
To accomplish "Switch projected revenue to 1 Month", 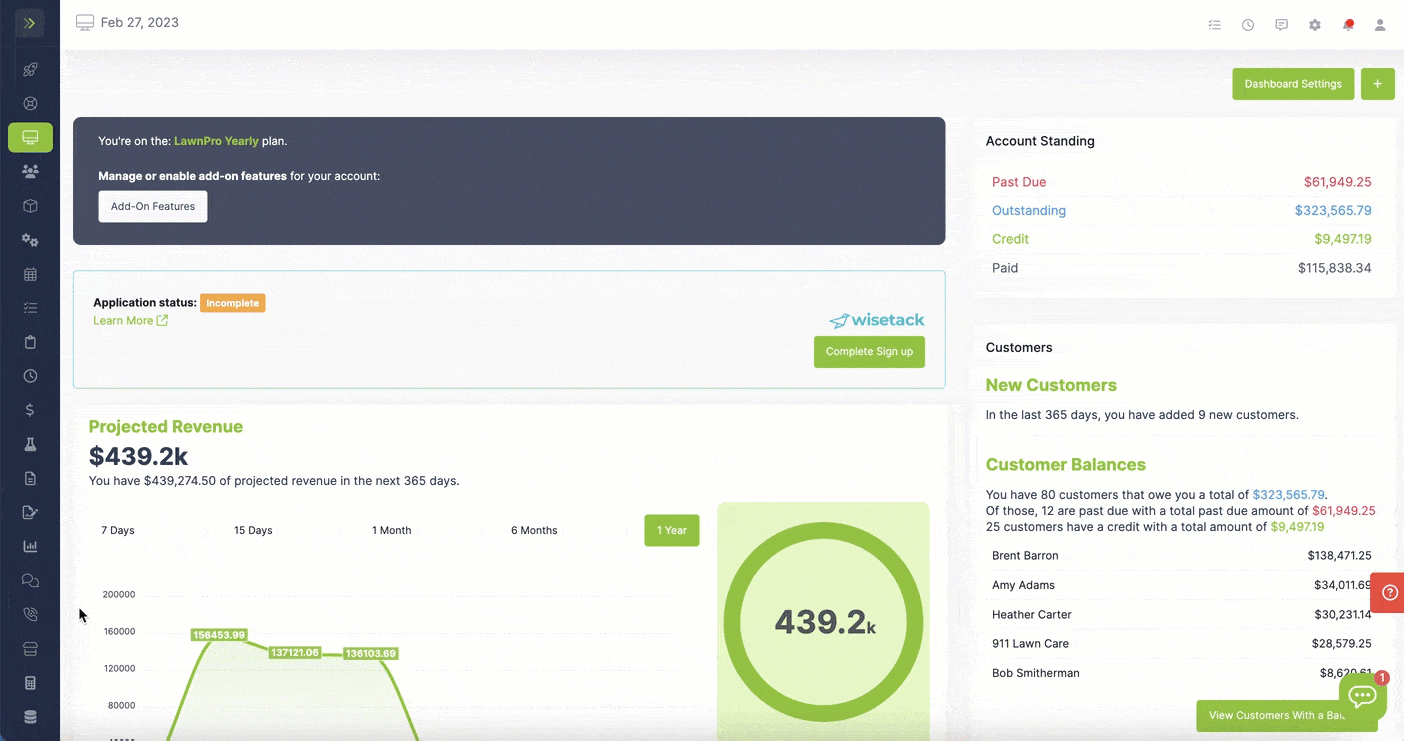I will pyautogui.click(x=391, y=530).
